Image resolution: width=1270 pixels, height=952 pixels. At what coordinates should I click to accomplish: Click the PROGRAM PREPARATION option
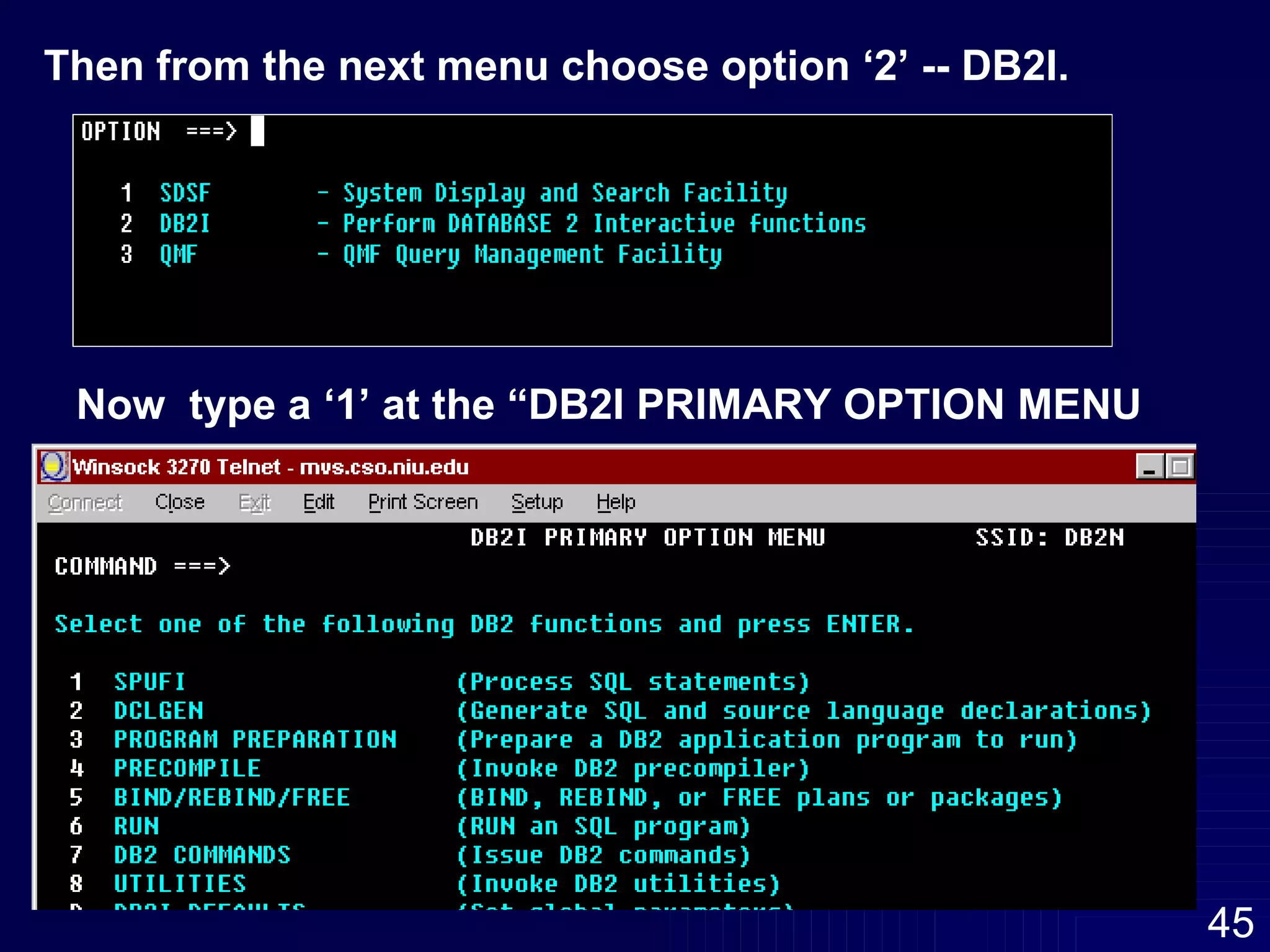255,739
